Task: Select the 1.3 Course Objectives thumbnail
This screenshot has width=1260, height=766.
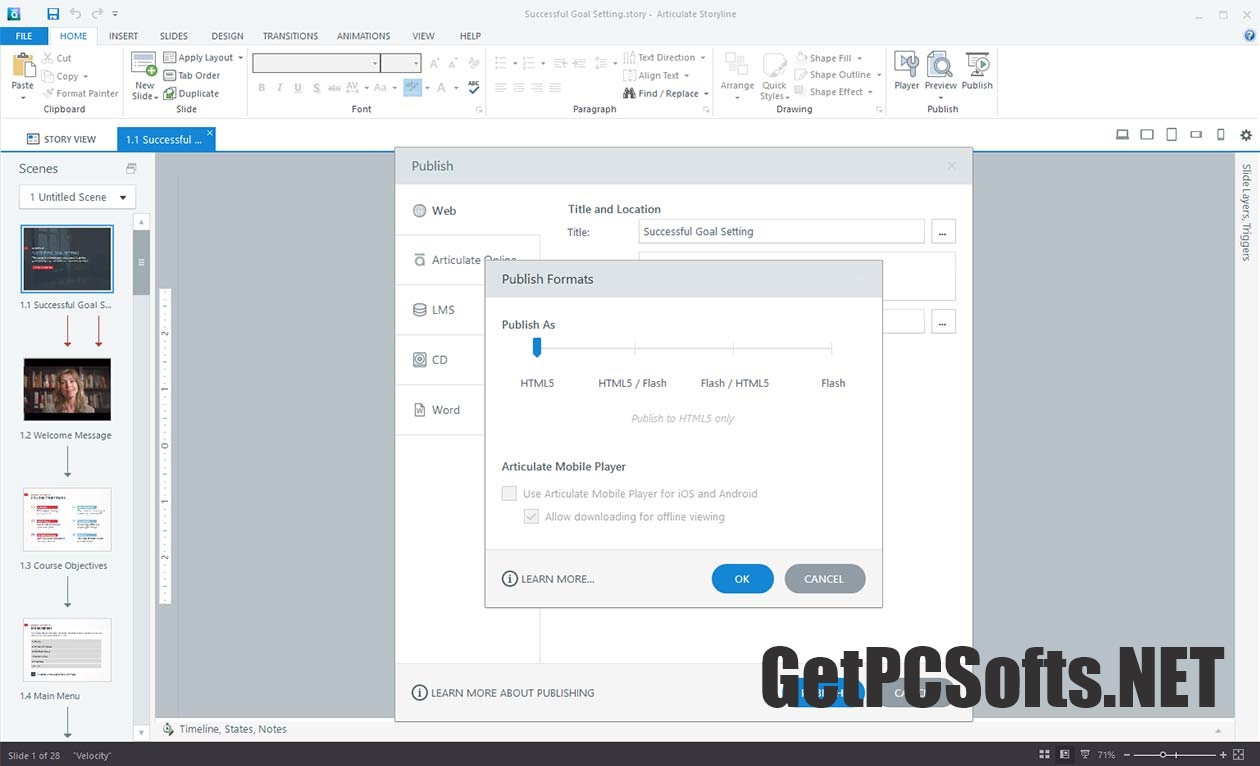Action: pyautogui.click(x=67, y=519)
